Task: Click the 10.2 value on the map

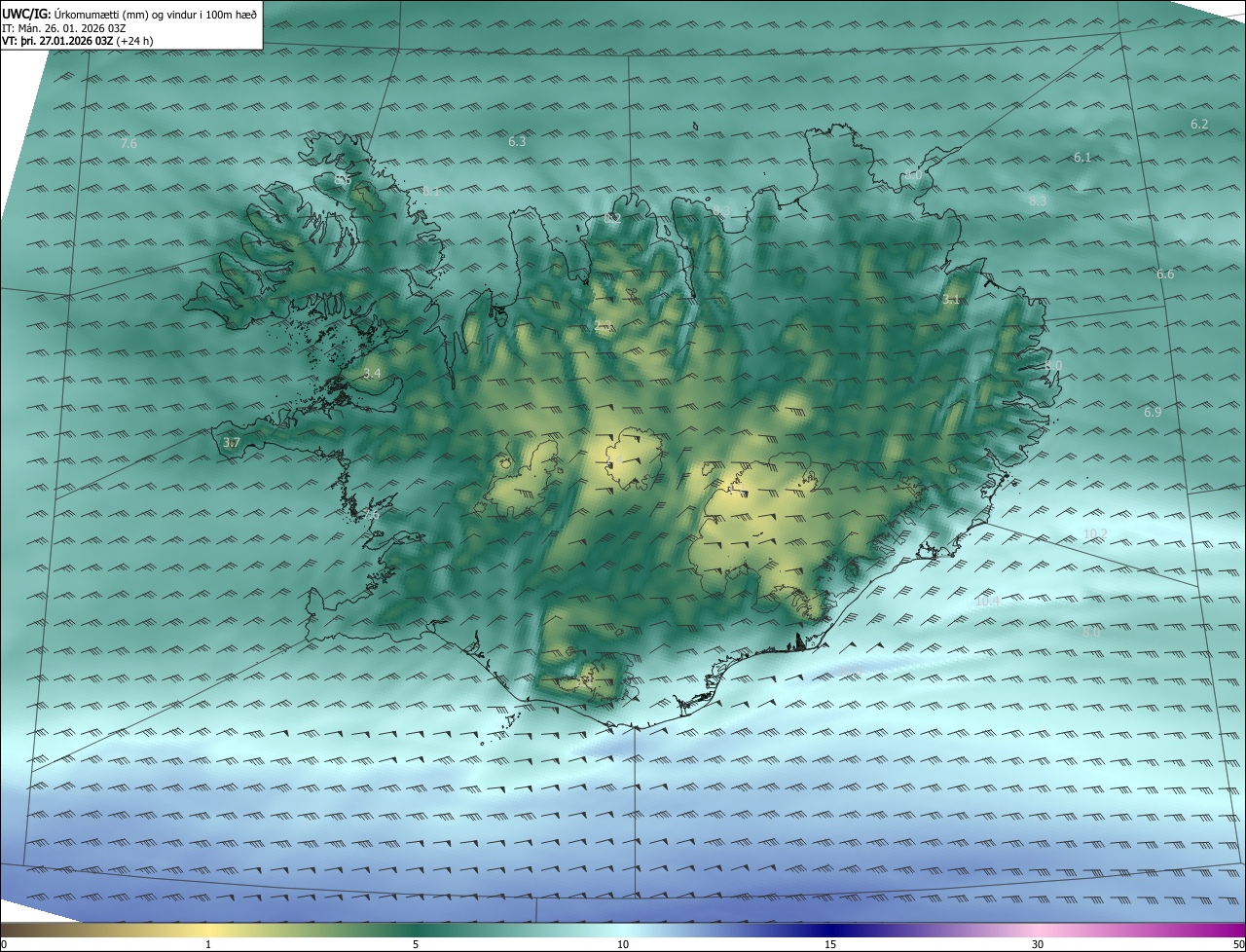Action: tap(1095, 534)
